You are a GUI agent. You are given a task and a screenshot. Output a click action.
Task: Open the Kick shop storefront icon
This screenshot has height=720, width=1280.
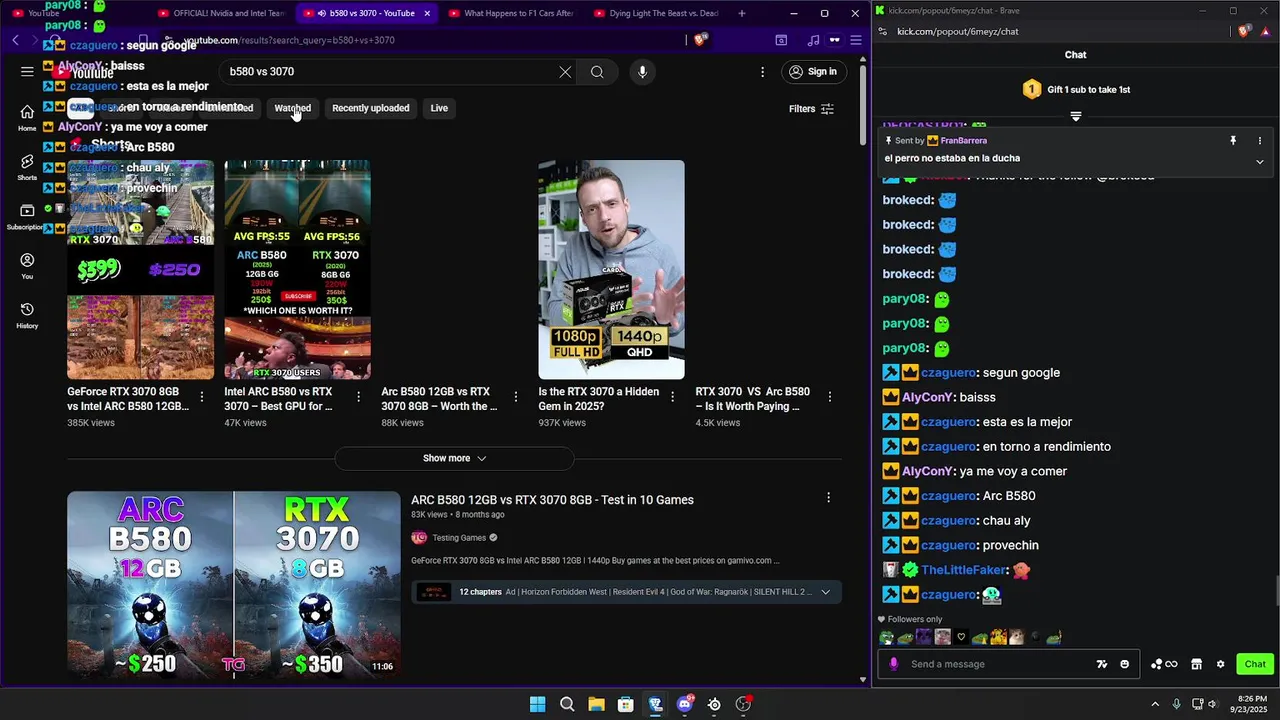click(x=1196, y=664)
